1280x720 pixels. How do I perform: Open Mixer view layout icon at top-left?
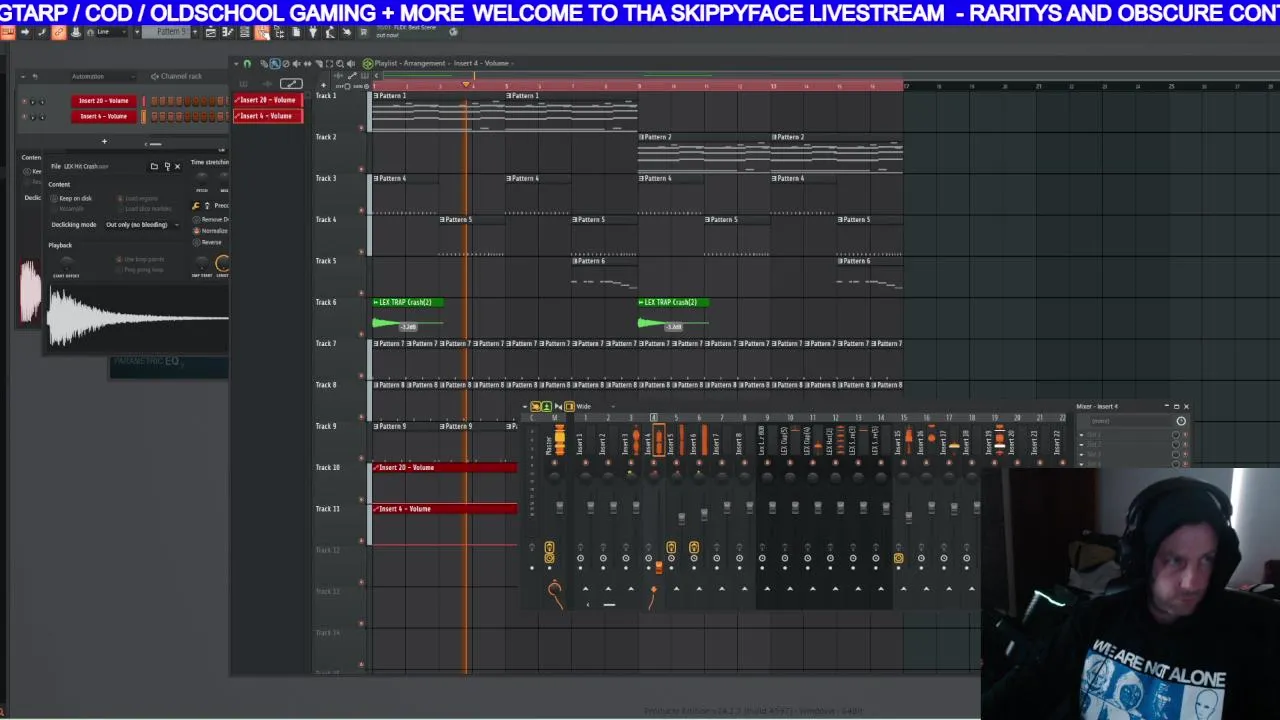tap(569, 406)
